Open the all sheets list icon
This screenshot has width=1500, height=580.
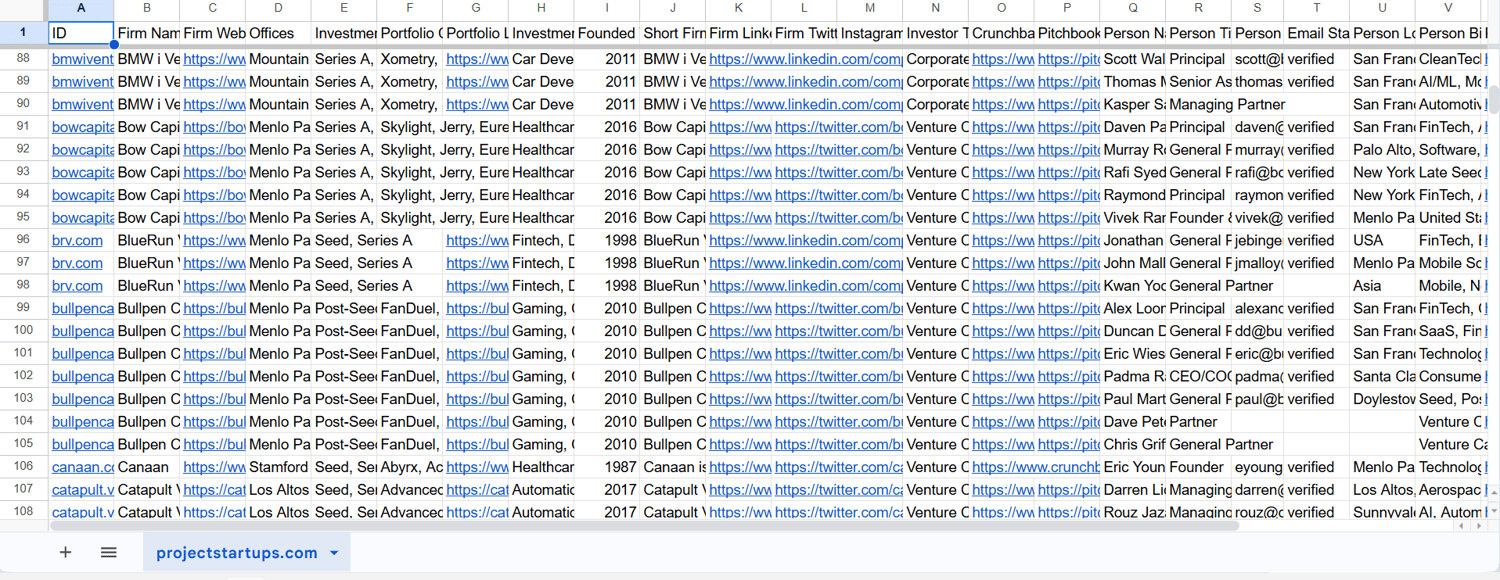click(109, 552)
